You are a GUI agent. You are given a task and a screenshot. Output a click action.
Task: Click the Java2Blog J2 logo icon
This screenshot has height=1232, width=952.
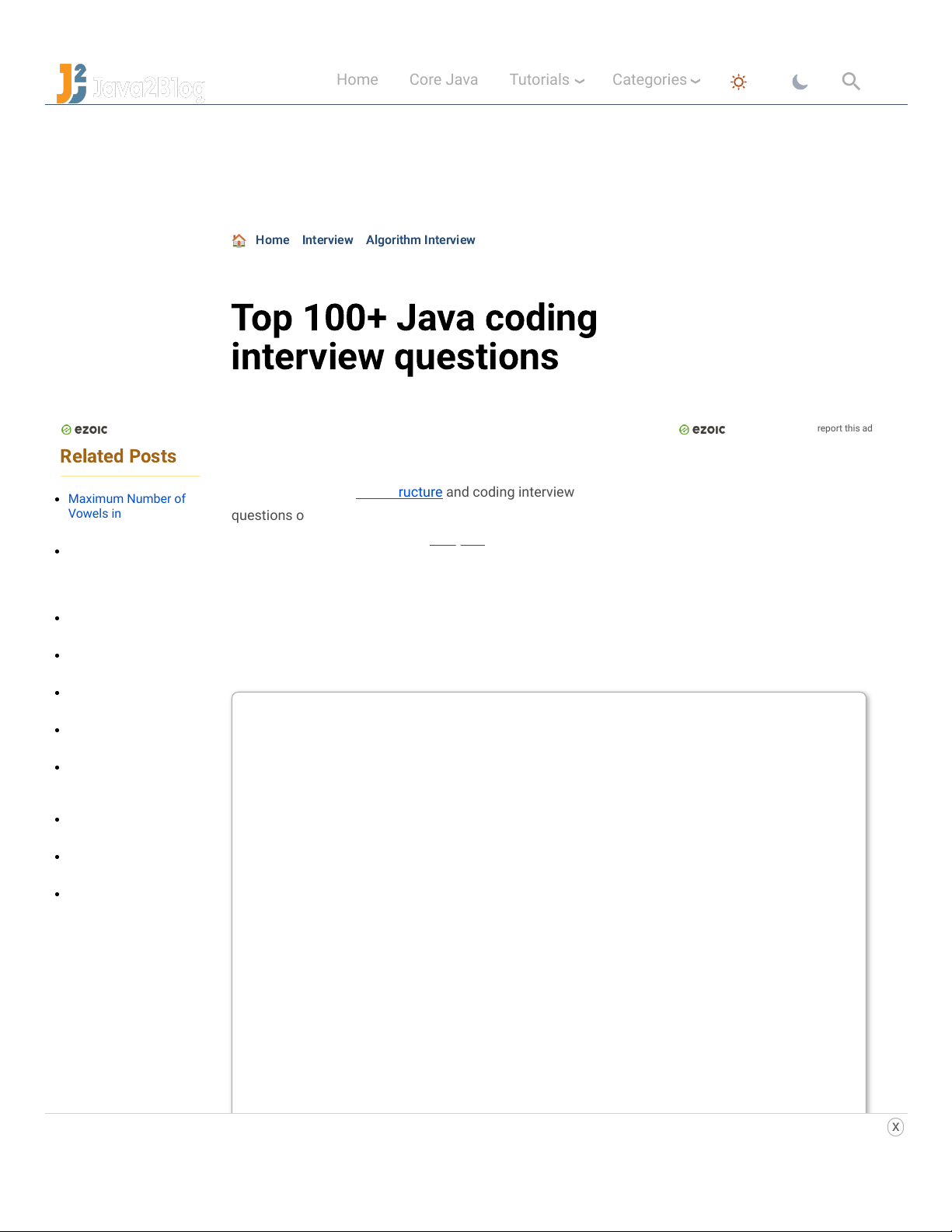(x=71, y=83)
